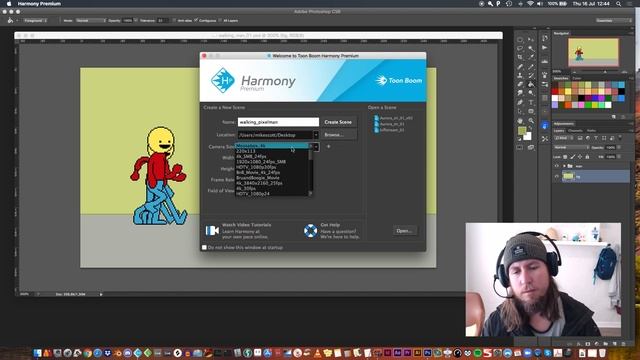
Task: Select the Crop tool in Photoshop toolbox
Action: click(520, 57)
